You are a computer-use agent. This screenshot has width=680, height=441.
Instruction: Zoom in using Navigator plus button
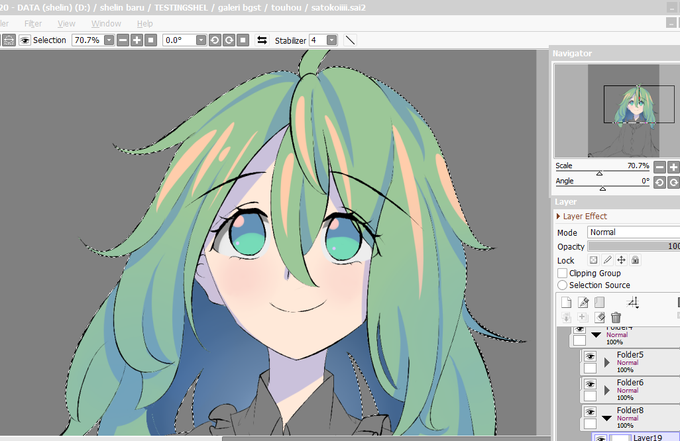[673, 167]
